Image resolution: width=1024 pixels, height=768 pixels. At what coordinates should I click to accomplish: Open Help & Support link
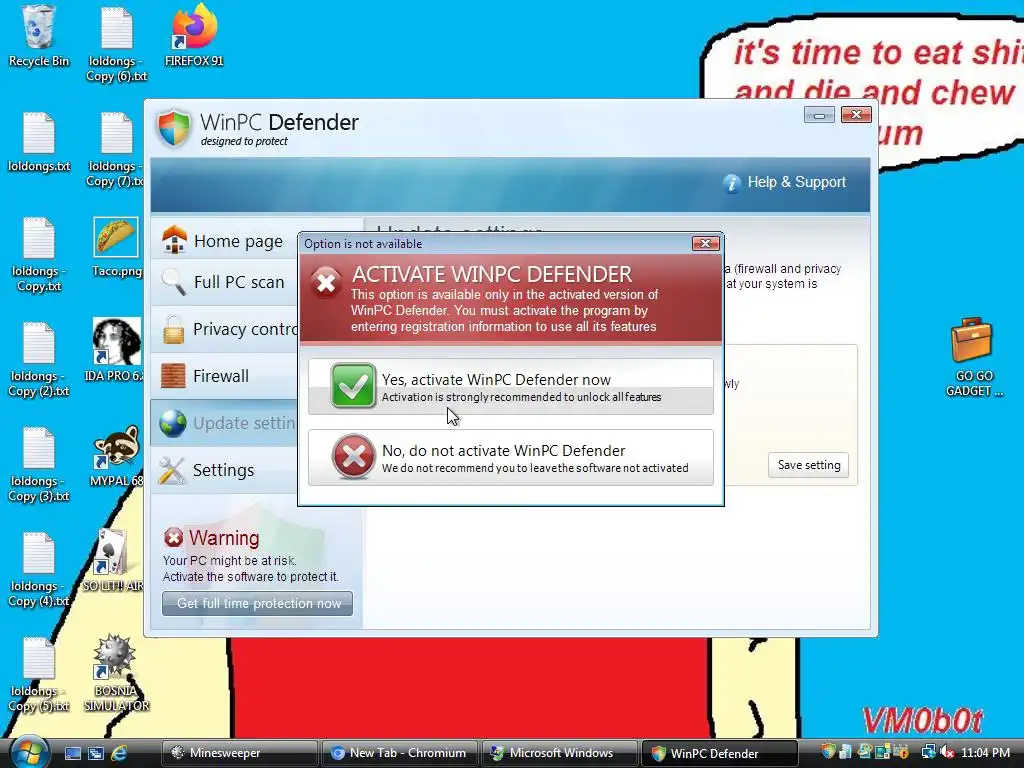pos(796,182)
